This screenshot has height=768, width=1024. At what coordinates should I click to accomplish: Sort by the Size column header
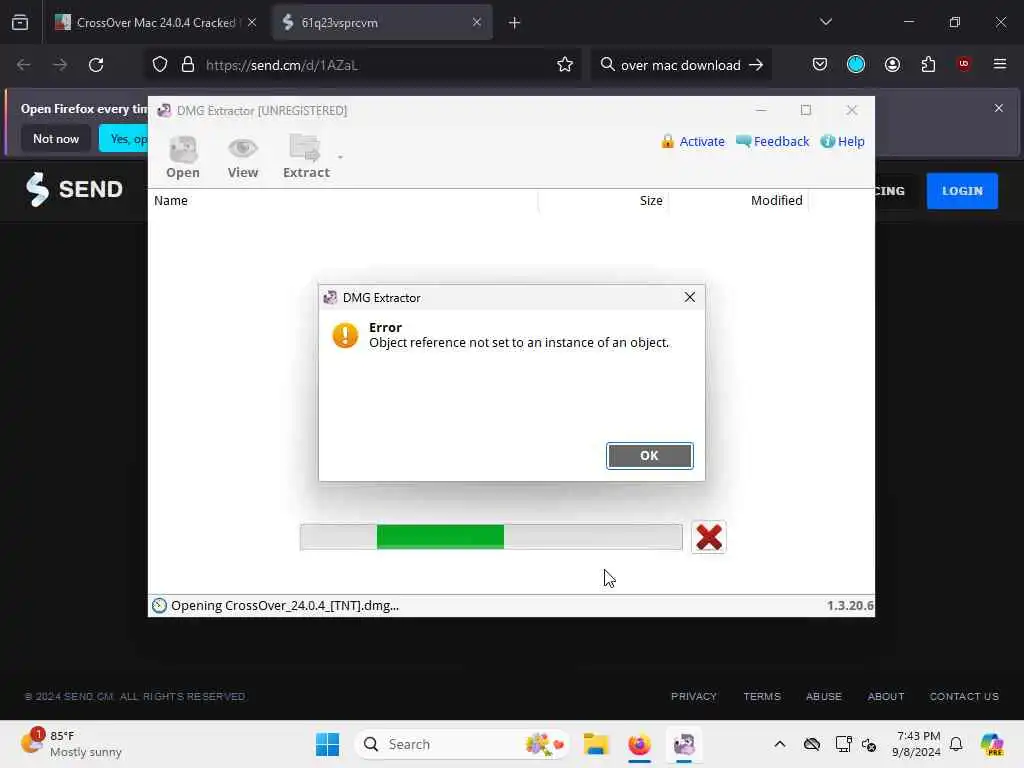click(603, 200)
